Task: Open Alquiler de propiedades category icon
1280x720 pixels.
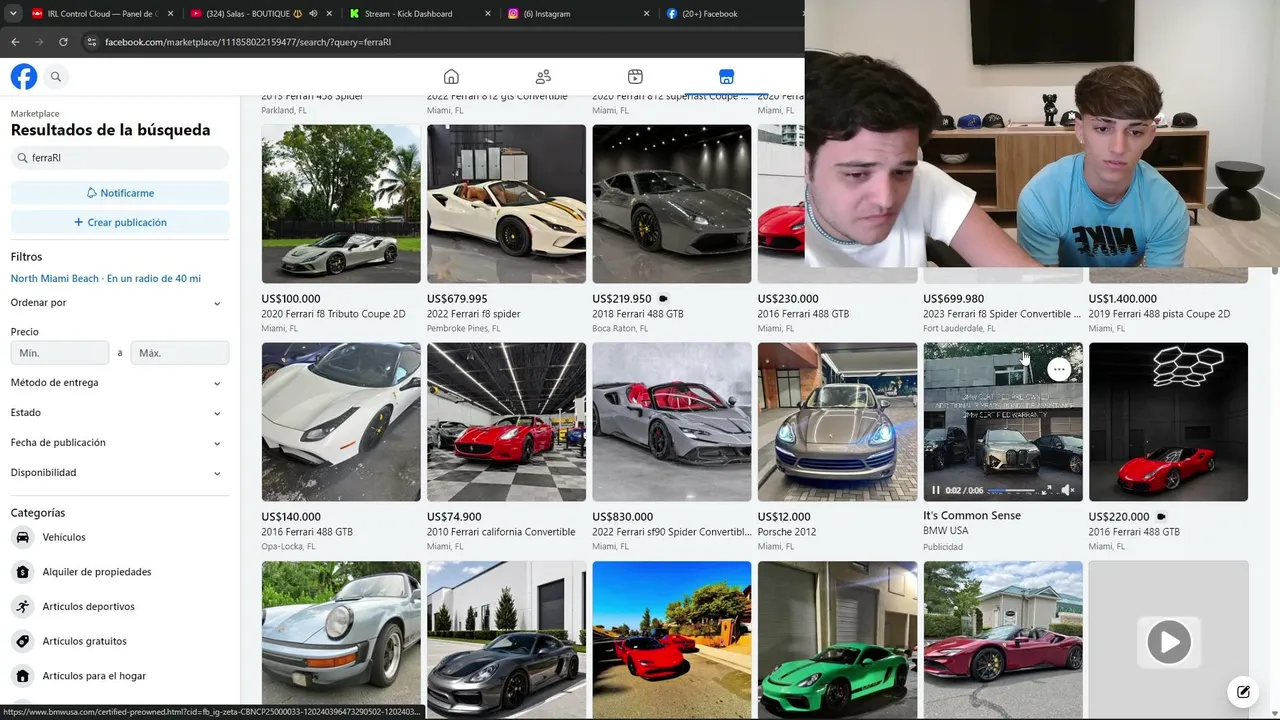Action: (22, 572)
